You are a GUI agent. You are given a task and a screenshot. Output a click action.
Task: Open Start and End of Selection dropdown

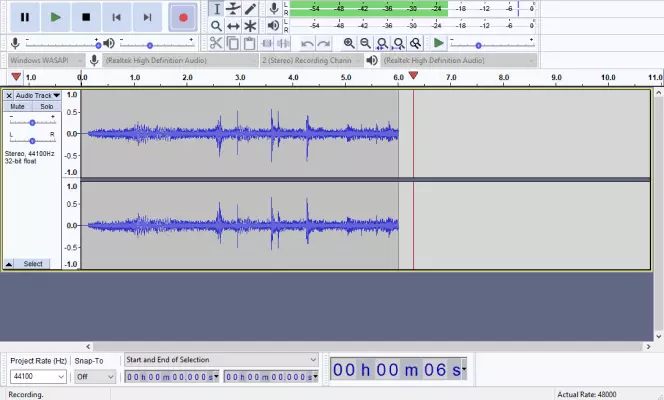pyautogui.click(x=221, y=360)
